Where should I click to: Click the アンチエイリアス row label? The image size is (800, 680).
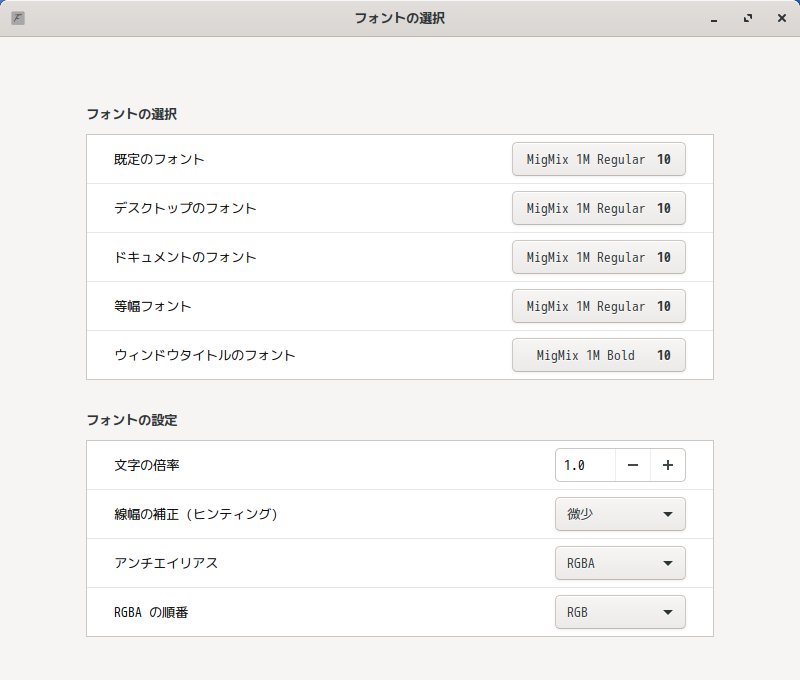(x=166, y=563)
